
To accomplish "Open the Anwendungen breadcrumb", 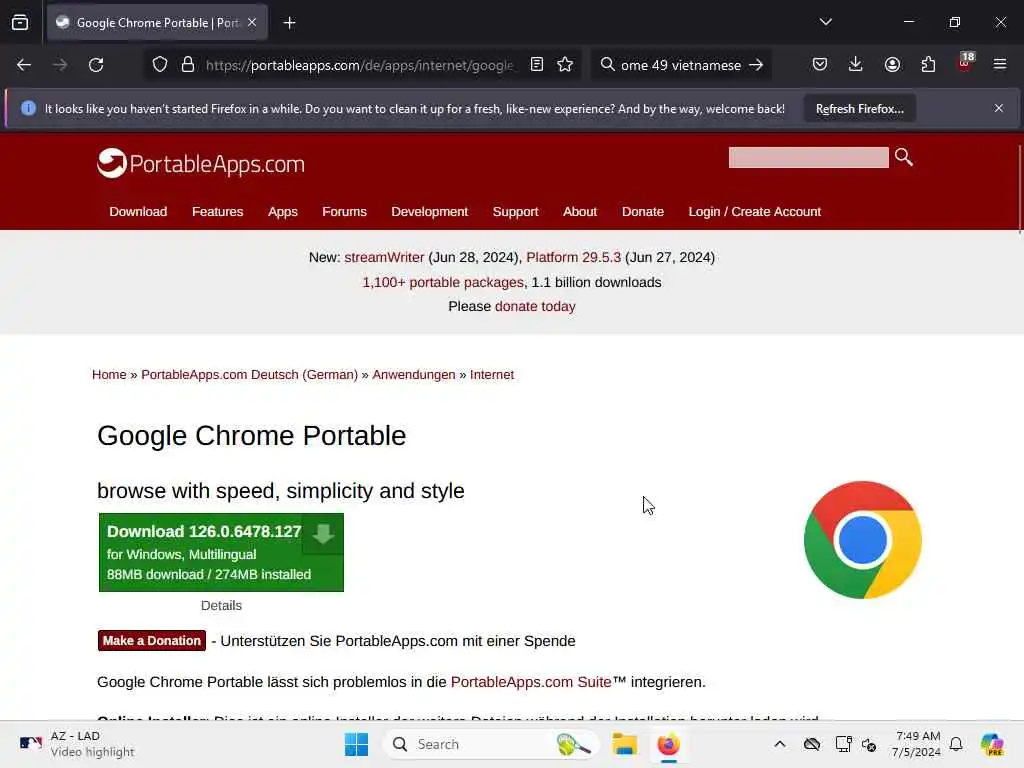I will click(413, 375).
